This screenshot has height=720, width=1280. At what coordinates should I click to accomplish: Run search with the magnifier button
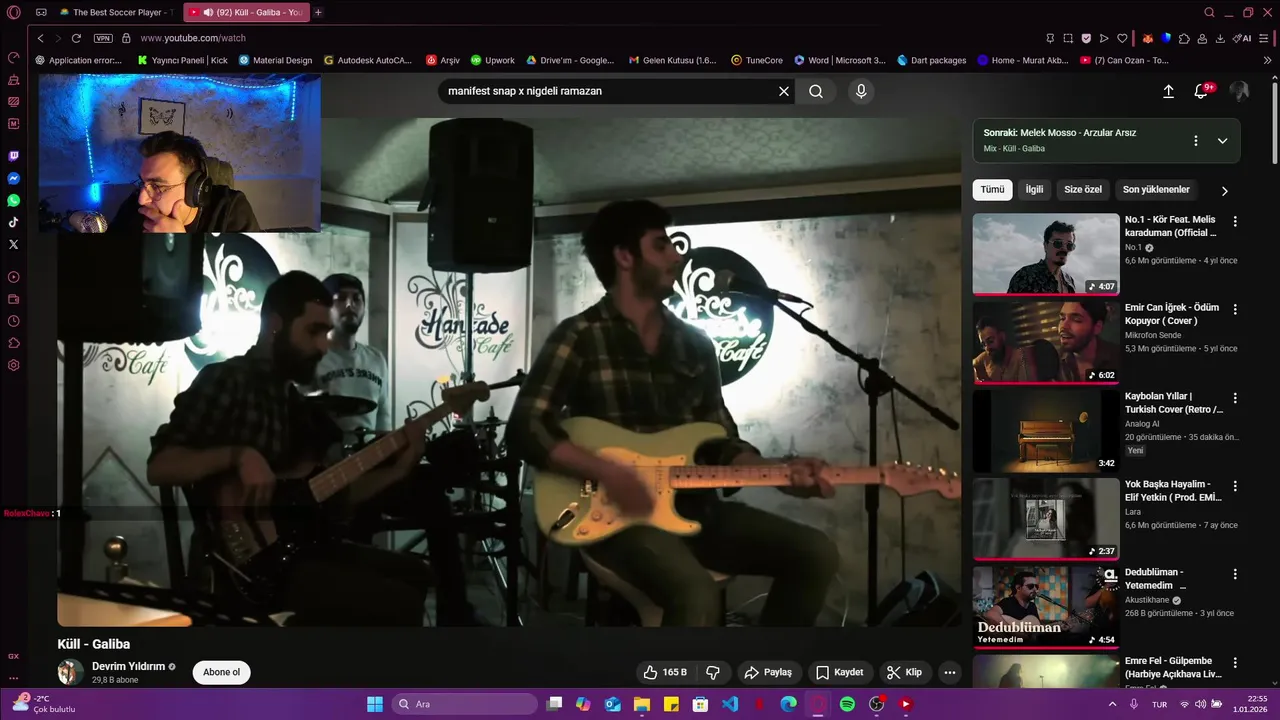(x=816, y=91)
